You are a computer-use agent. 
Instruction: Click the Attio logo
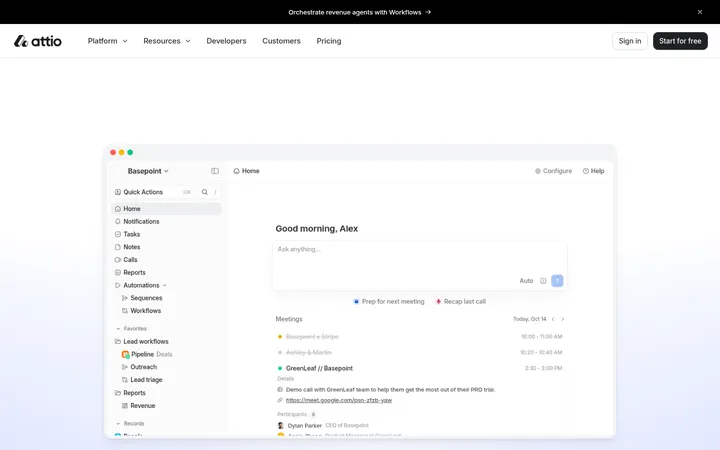(x=38, y=41)
